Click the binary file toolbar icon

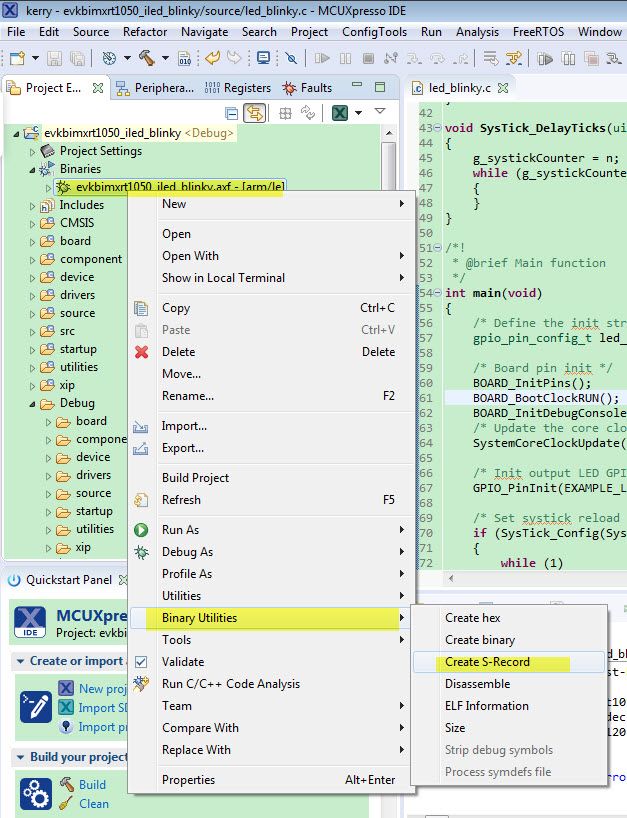[184, 58]
